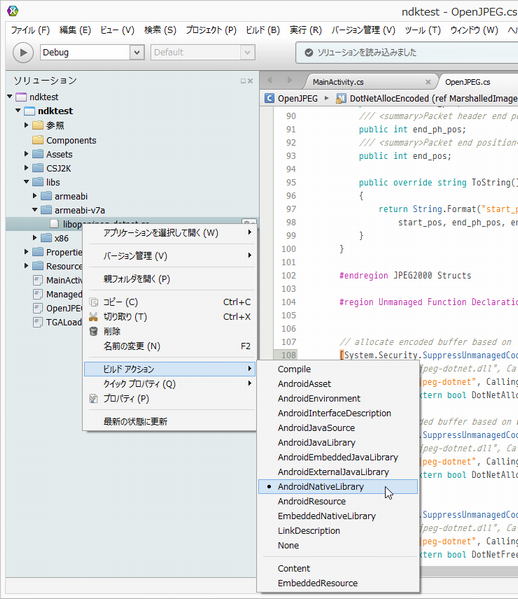
Task: Click the TGALoader file icon in tree
Action: [x=37, y=322]
